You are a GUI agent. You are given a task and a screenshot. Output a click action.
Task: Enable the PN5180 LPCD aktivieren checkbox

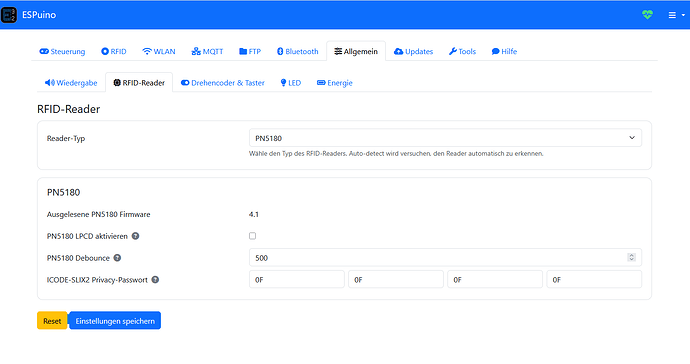pos(252,236)
